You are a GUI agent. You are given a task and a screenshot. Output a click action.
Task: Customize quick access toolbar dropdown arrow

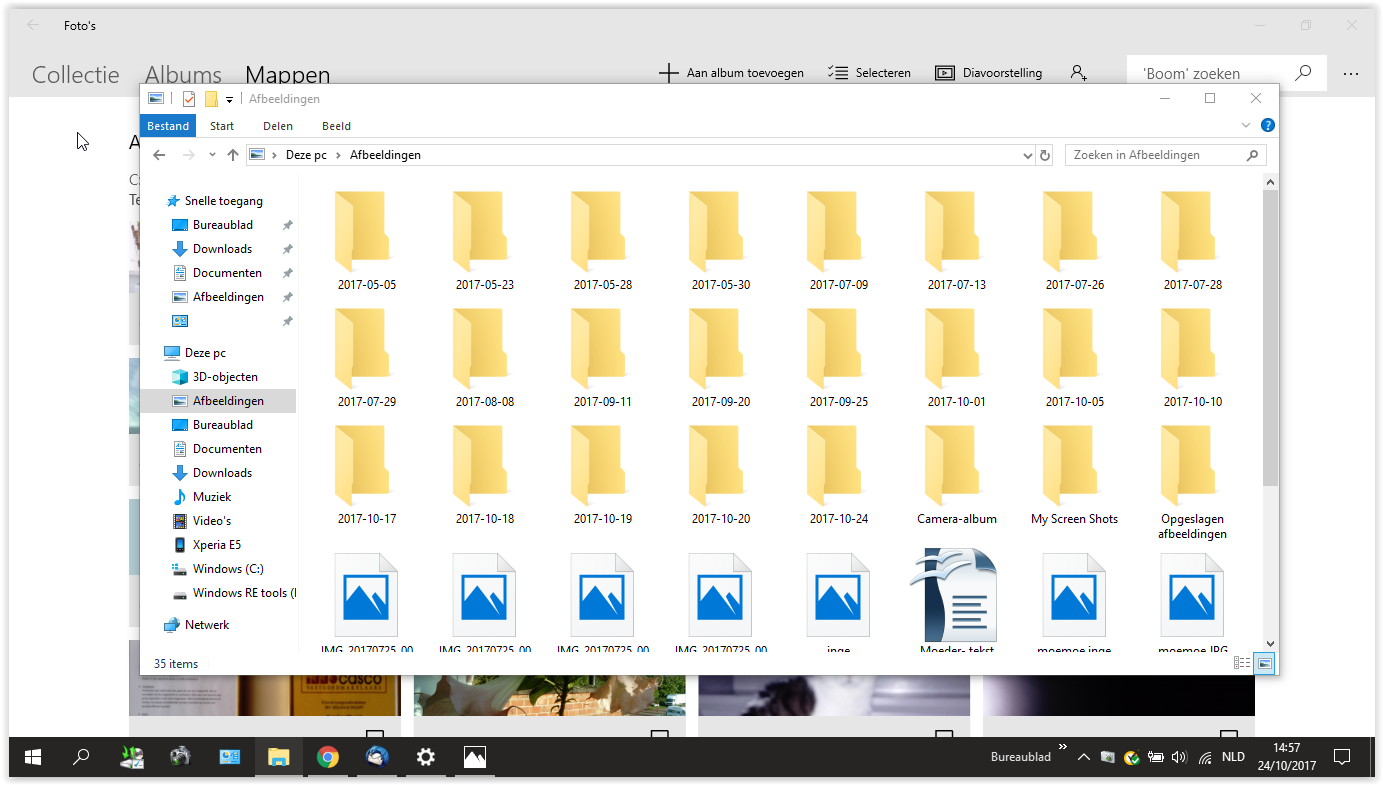[229, 99]
